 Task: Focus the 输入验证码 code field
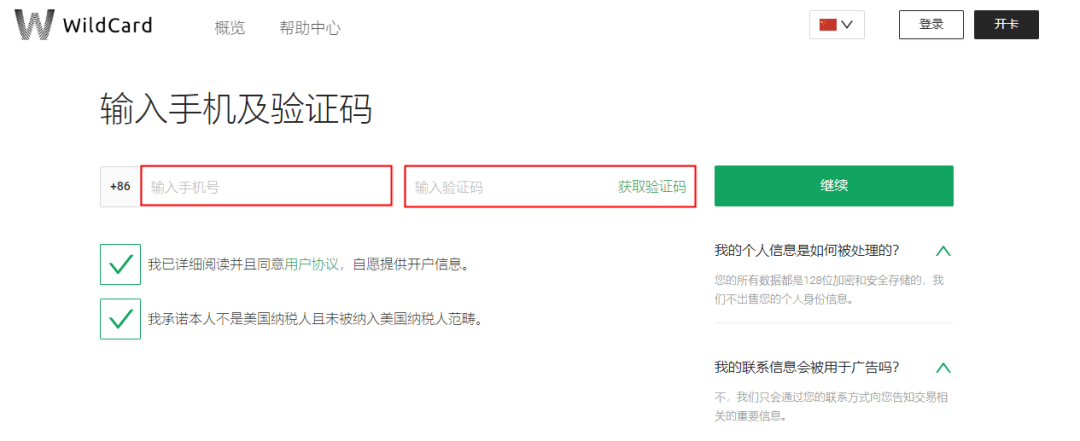click(x=505, y=187)
